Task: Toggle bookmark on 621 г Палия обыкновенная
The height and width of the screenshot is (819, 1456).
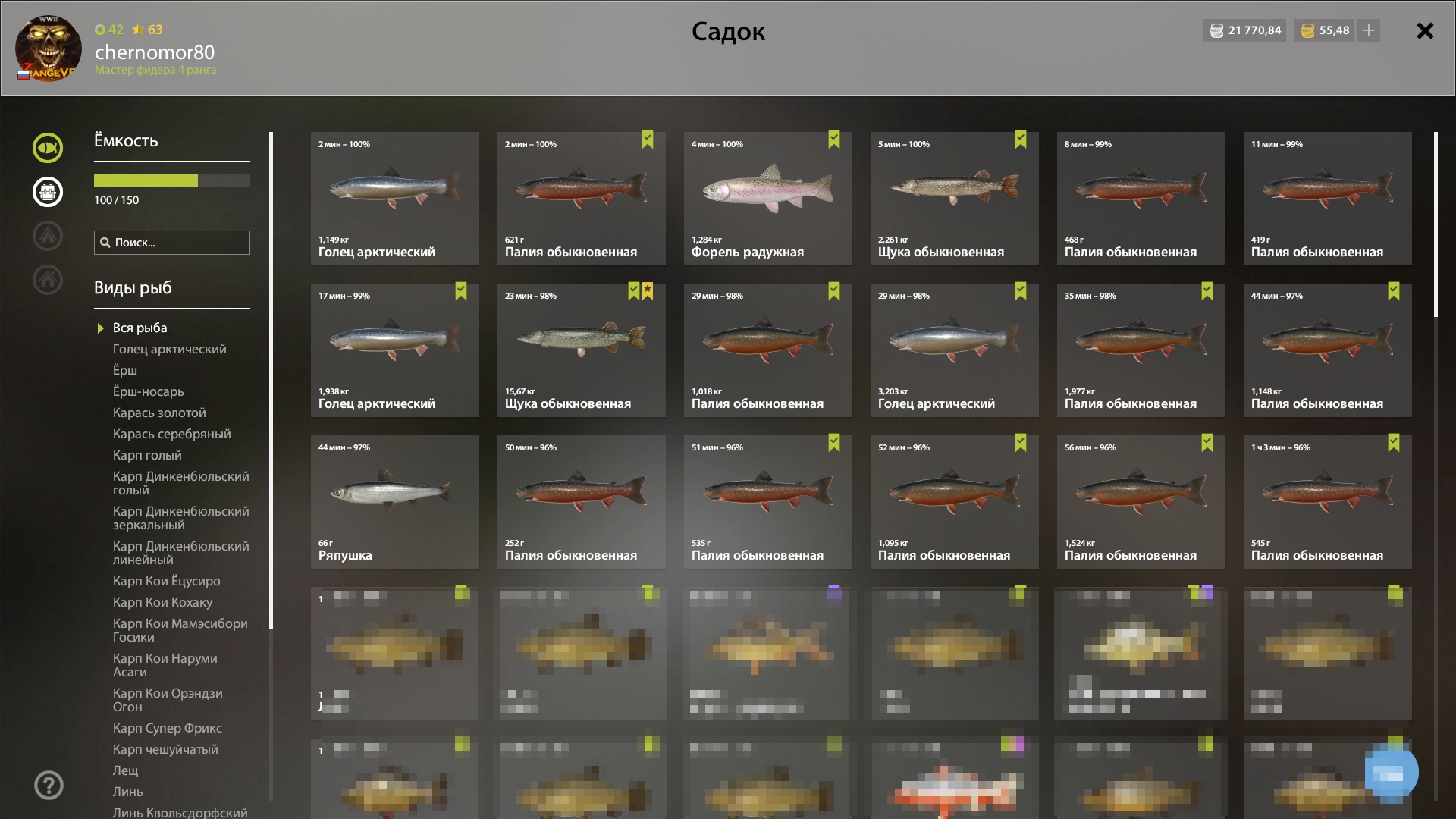Action: tap(648, 140)
